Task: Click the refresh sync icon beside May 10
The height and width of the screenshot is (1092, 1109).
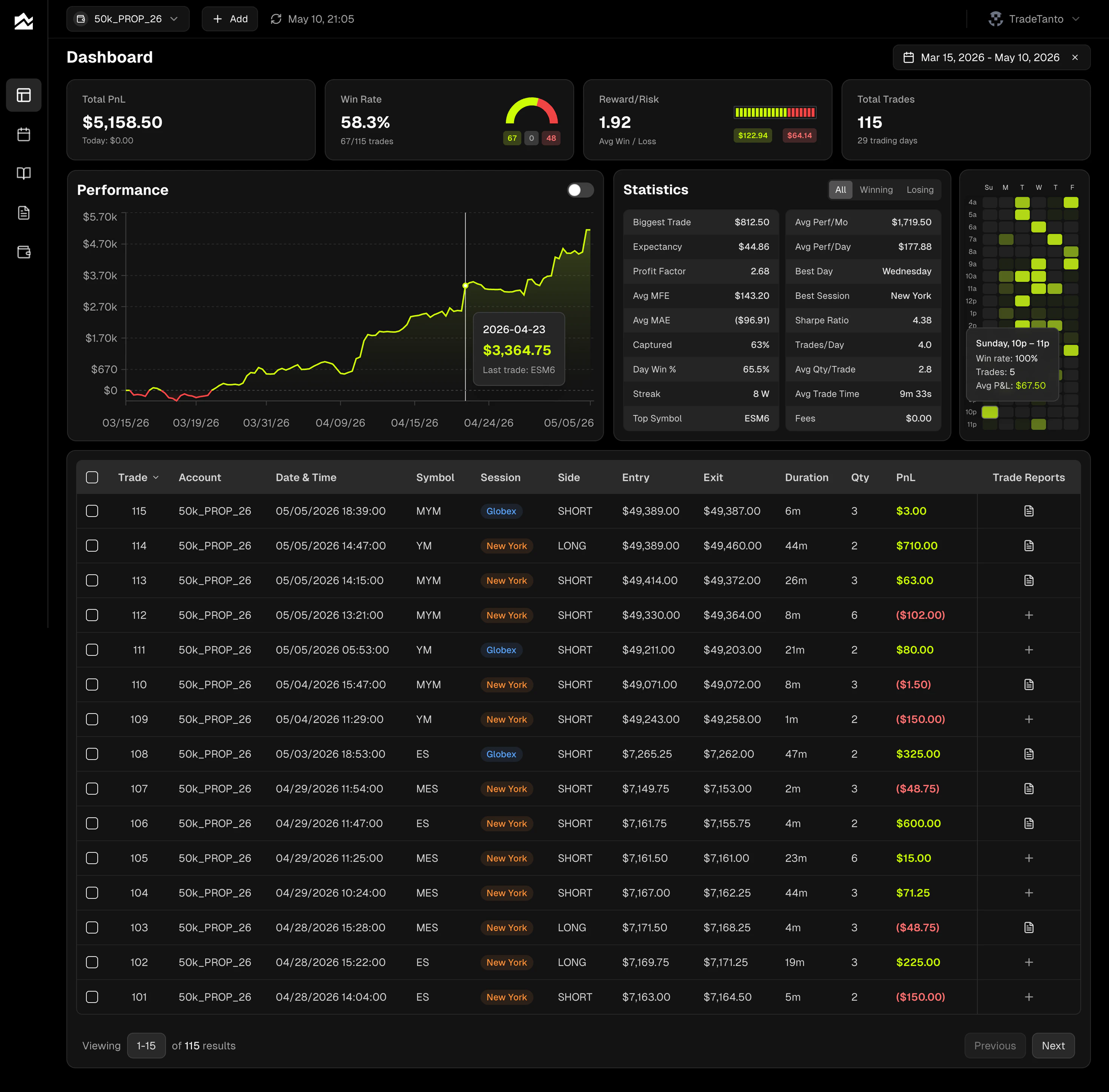Action: coord(276,19)
